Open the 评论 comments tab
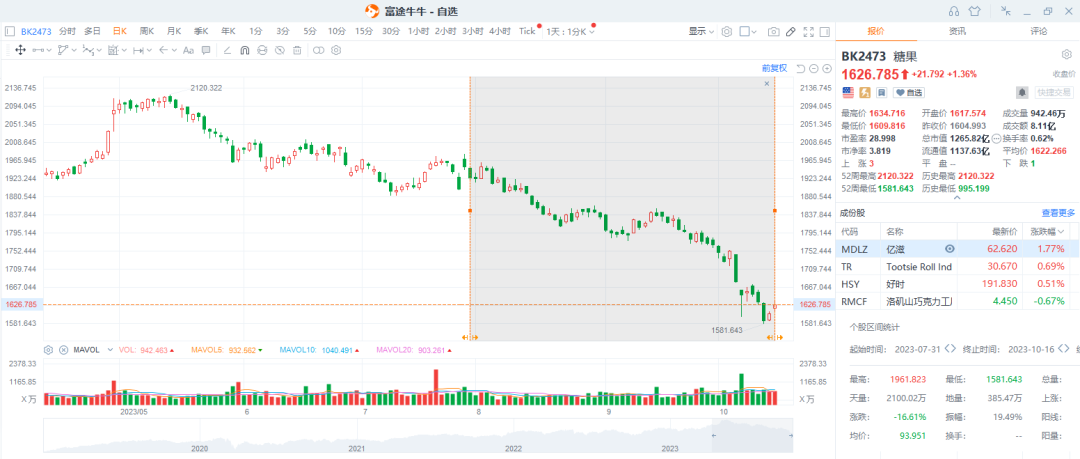The height and width of the screenshot is (459, 1080). [1039, 31]
